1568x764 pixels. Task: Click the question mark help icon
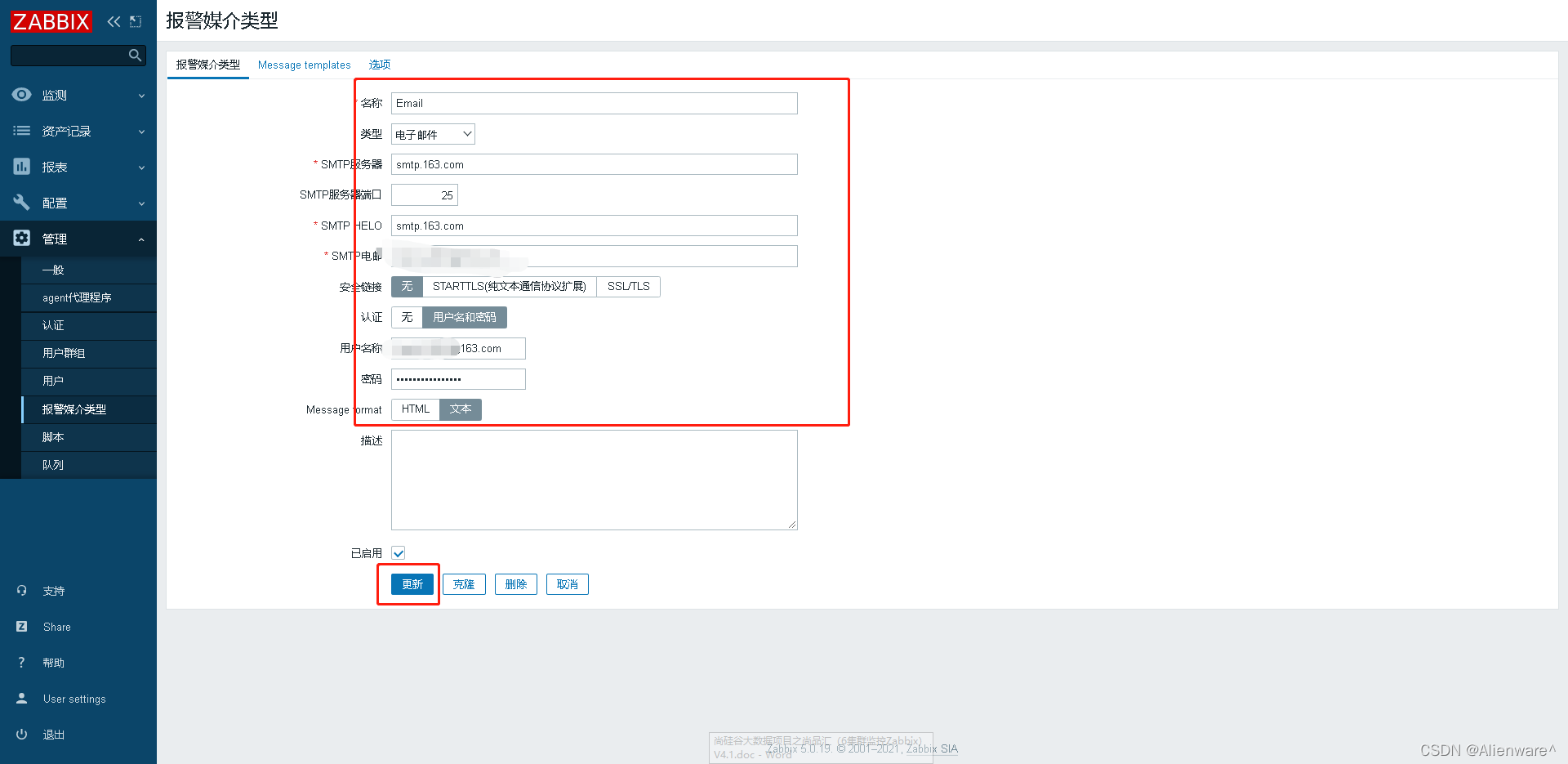pyautogui.click(x=21, y=663)
